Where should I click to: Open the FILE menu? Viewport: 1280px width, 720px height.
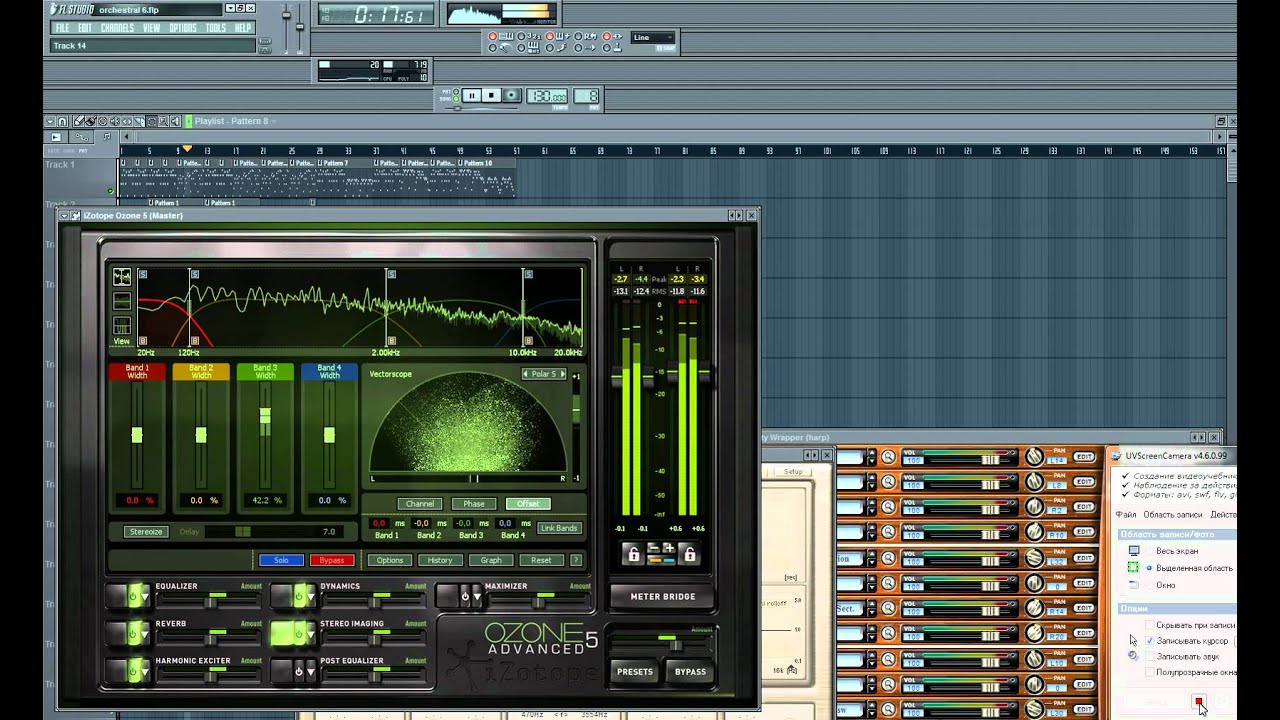(63, 28)
